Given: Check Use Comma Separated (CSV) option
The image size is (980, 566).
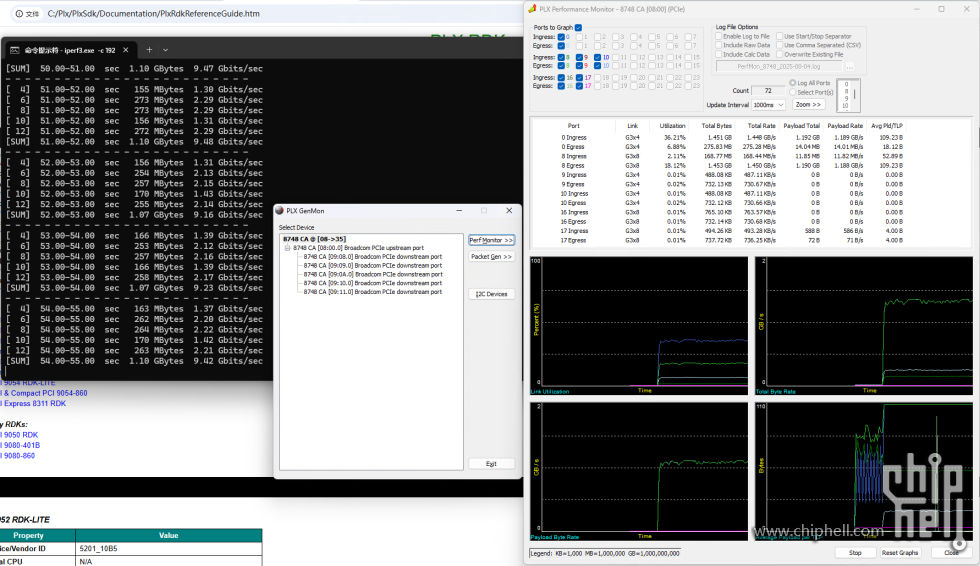Looking at the screenshot, I should (x=779, y=45).
